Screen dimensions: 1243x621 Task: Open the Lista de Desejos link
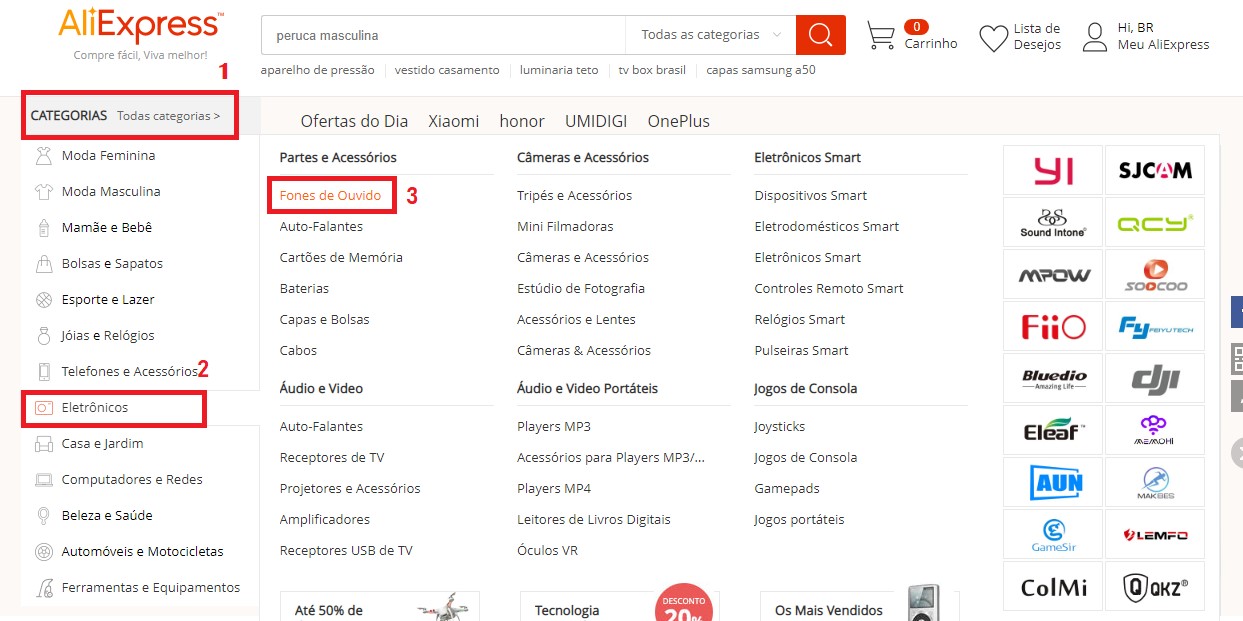click(x=1037, y=36)
